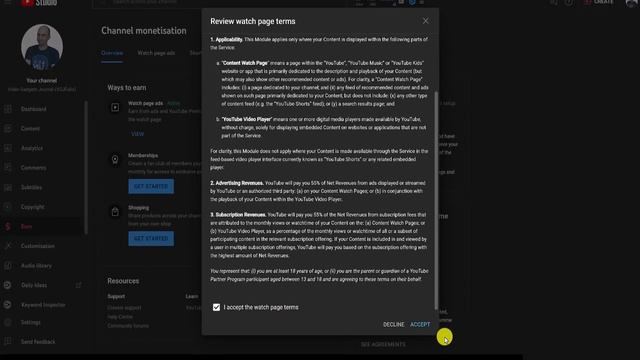This screenshot has height=360, width=640.
Task: Click the '1. Applicability' paragraph heading
Action: click(227, 40)
